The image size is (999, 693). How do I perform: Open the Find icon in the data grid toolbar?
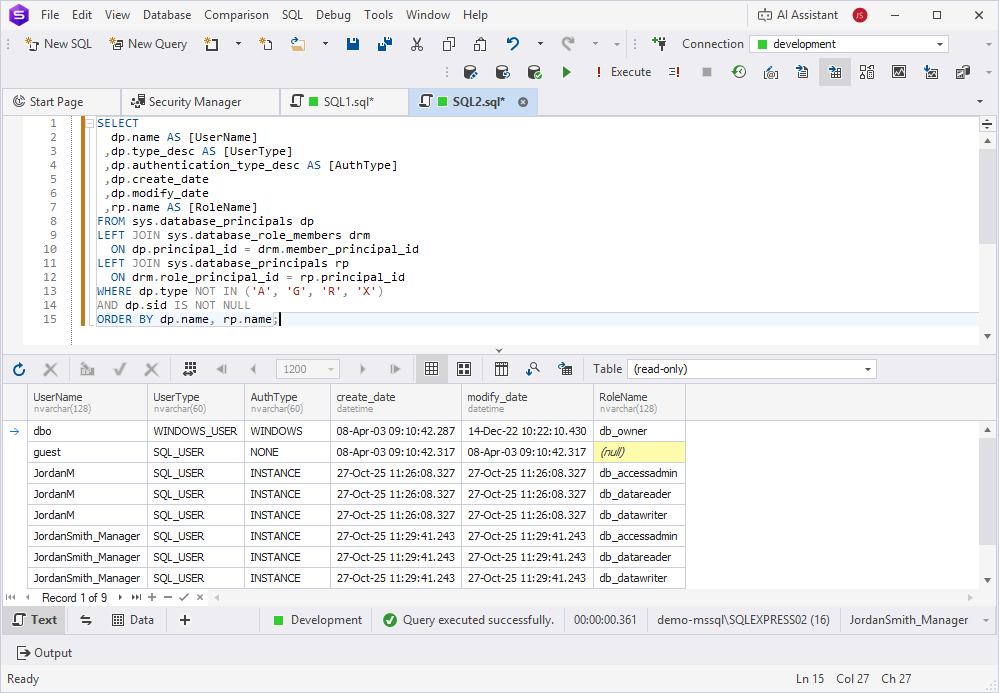533,369
